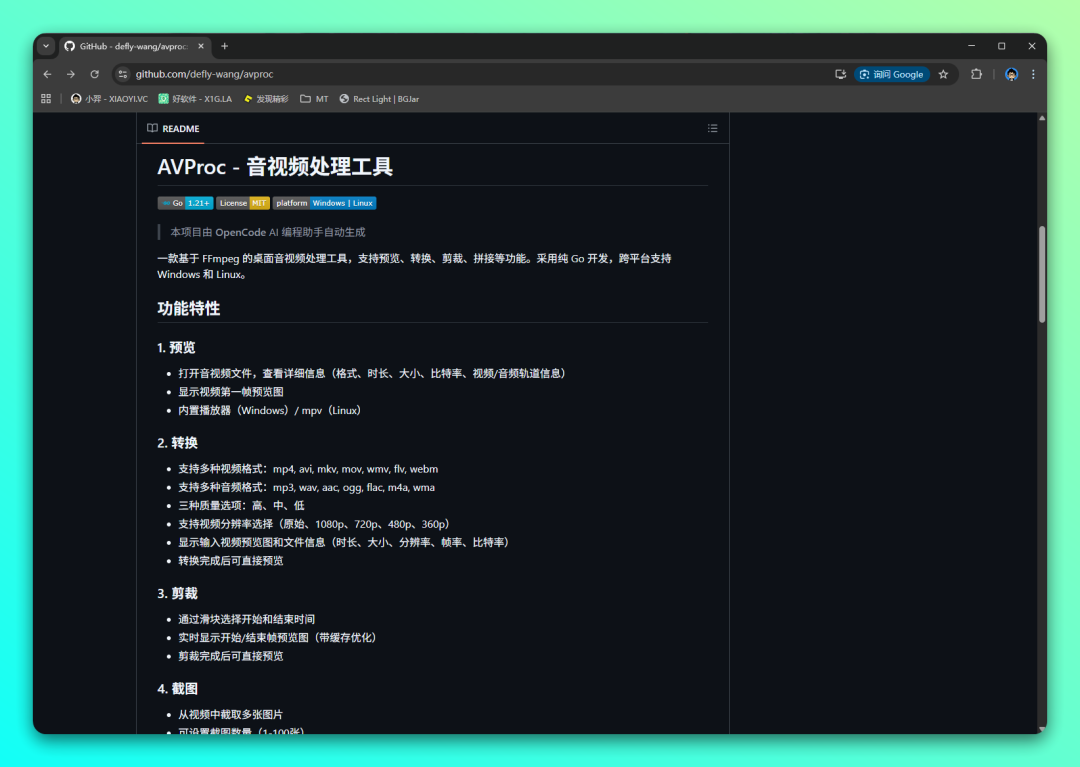Click the browser back arrow
1080x767 pixels.
point(47,74)
